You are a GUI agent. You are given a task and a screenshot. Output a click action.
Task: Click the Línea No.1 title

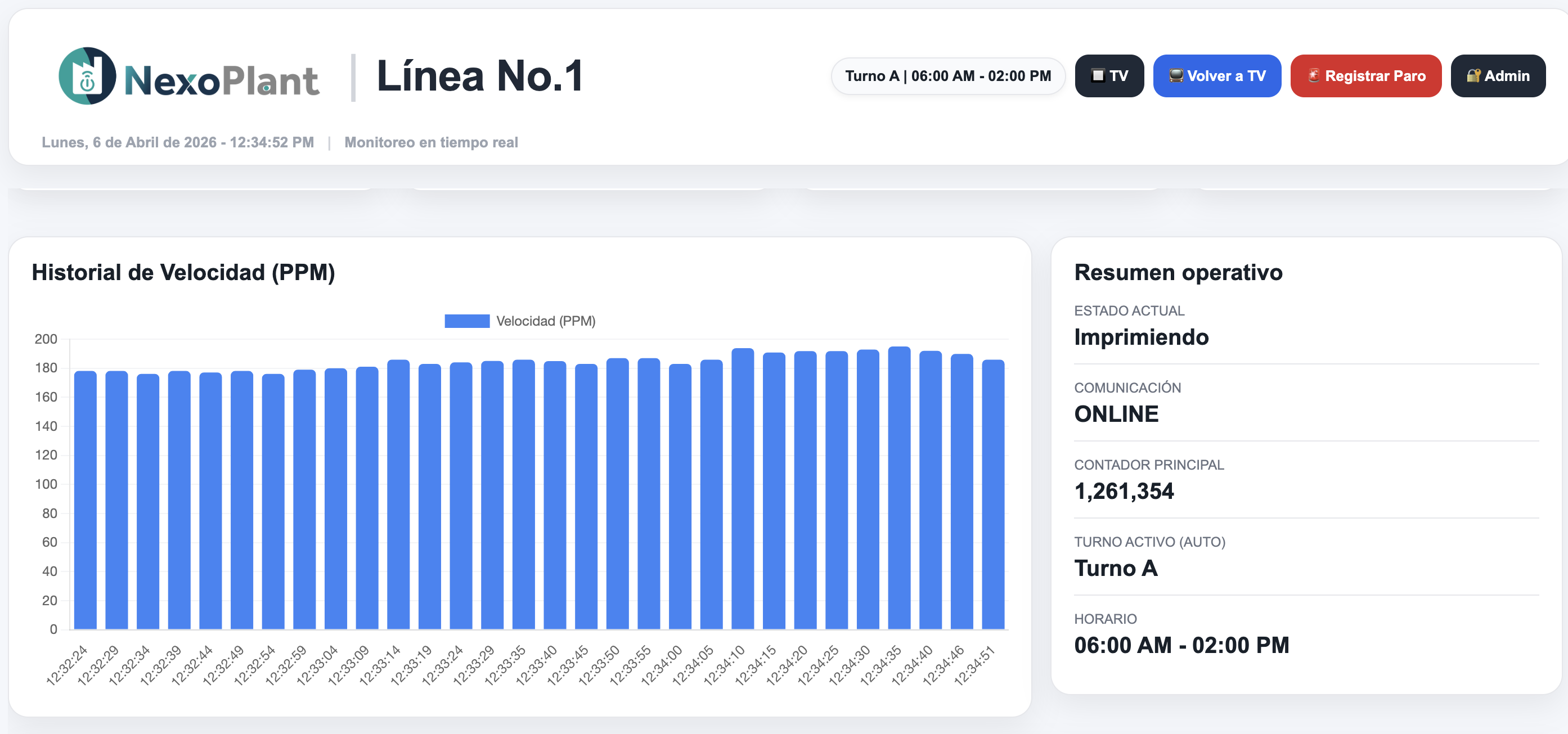click(x=480, y=76)
